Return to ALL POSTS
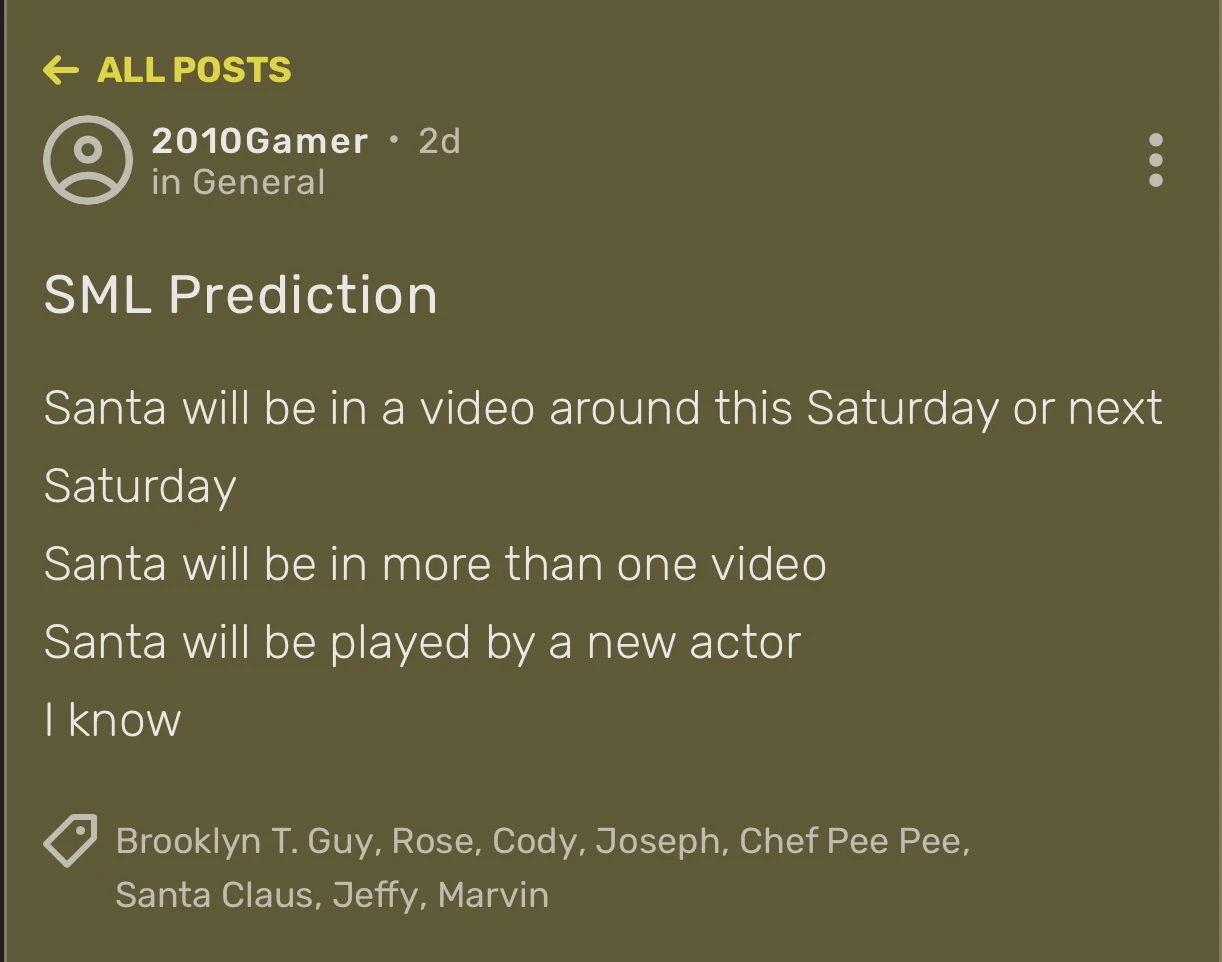Image resolution: width=1222 pixels, height=962 pixels. 194,70
